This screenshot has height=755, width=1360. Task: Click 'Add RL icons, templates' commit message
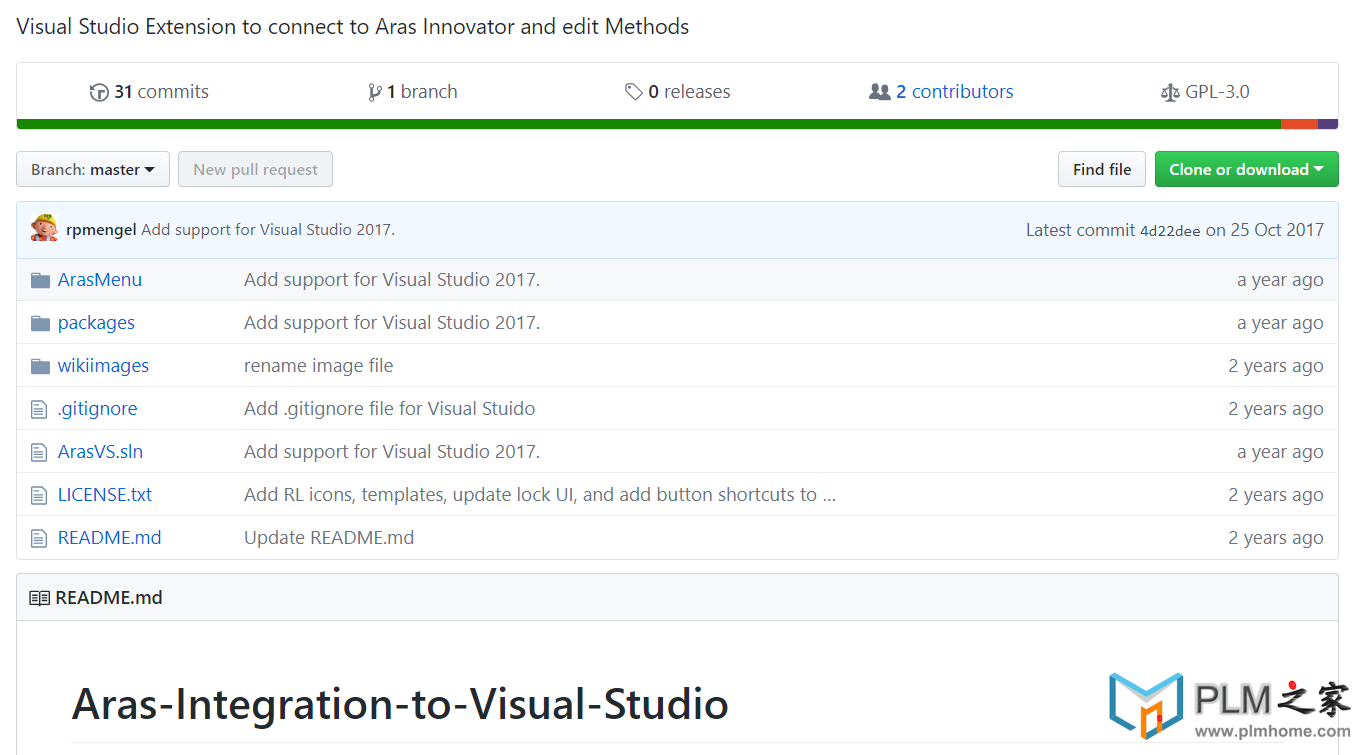coord(540,495)
